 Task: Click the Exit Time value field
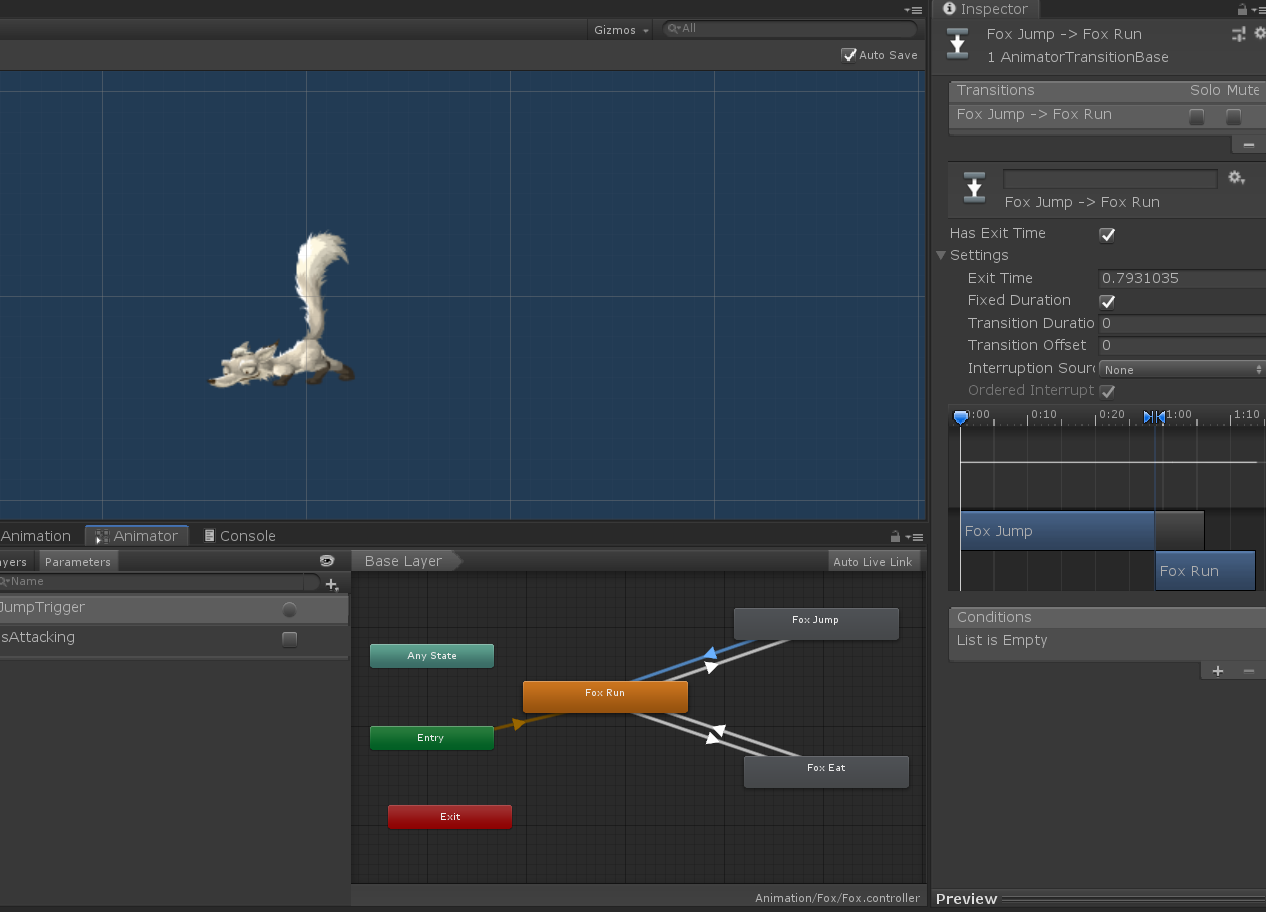click(x=1183, y=278)
